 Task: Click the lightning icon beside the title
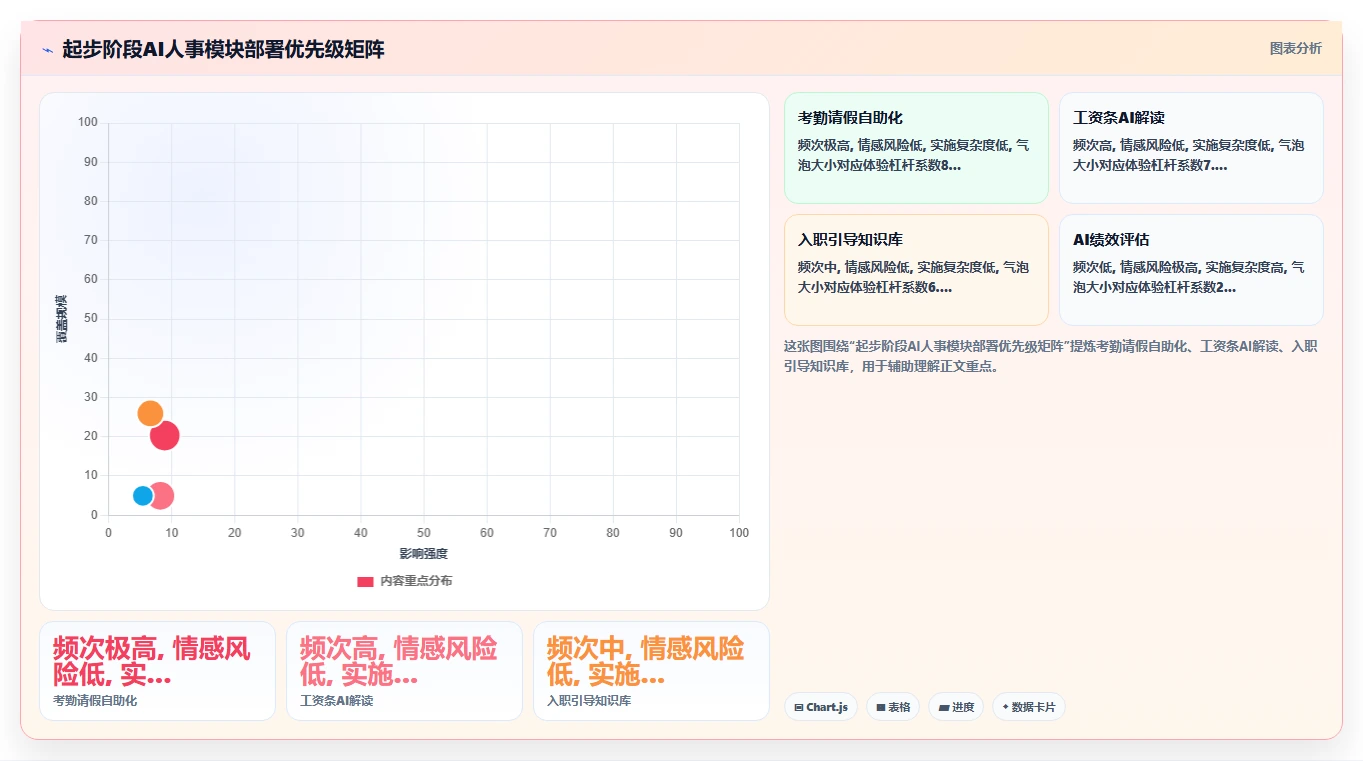click(x=47, y=50)
